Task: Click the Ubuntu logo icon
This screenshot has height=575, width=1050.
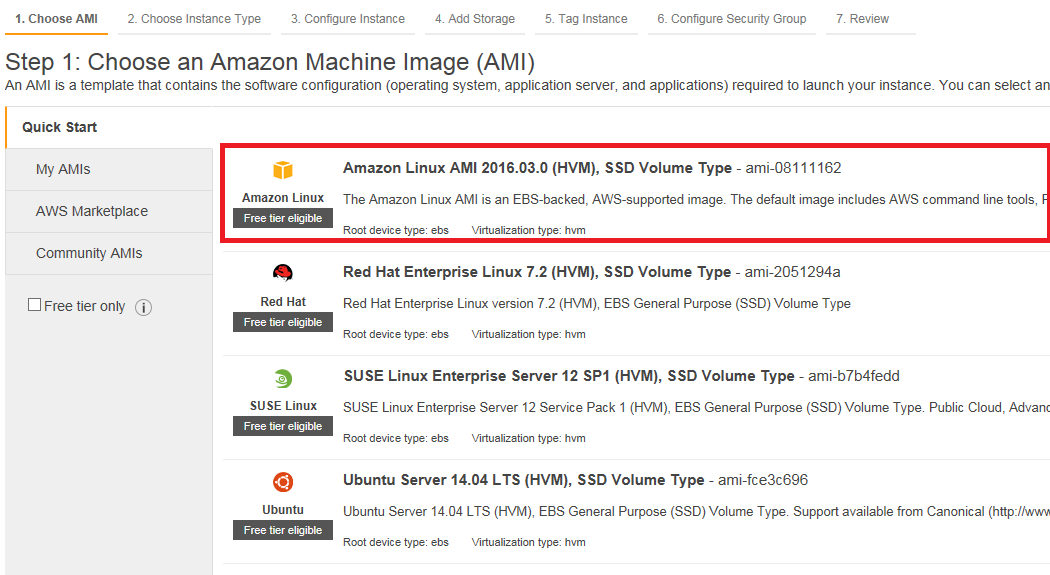Action: [x=283, y=482]
